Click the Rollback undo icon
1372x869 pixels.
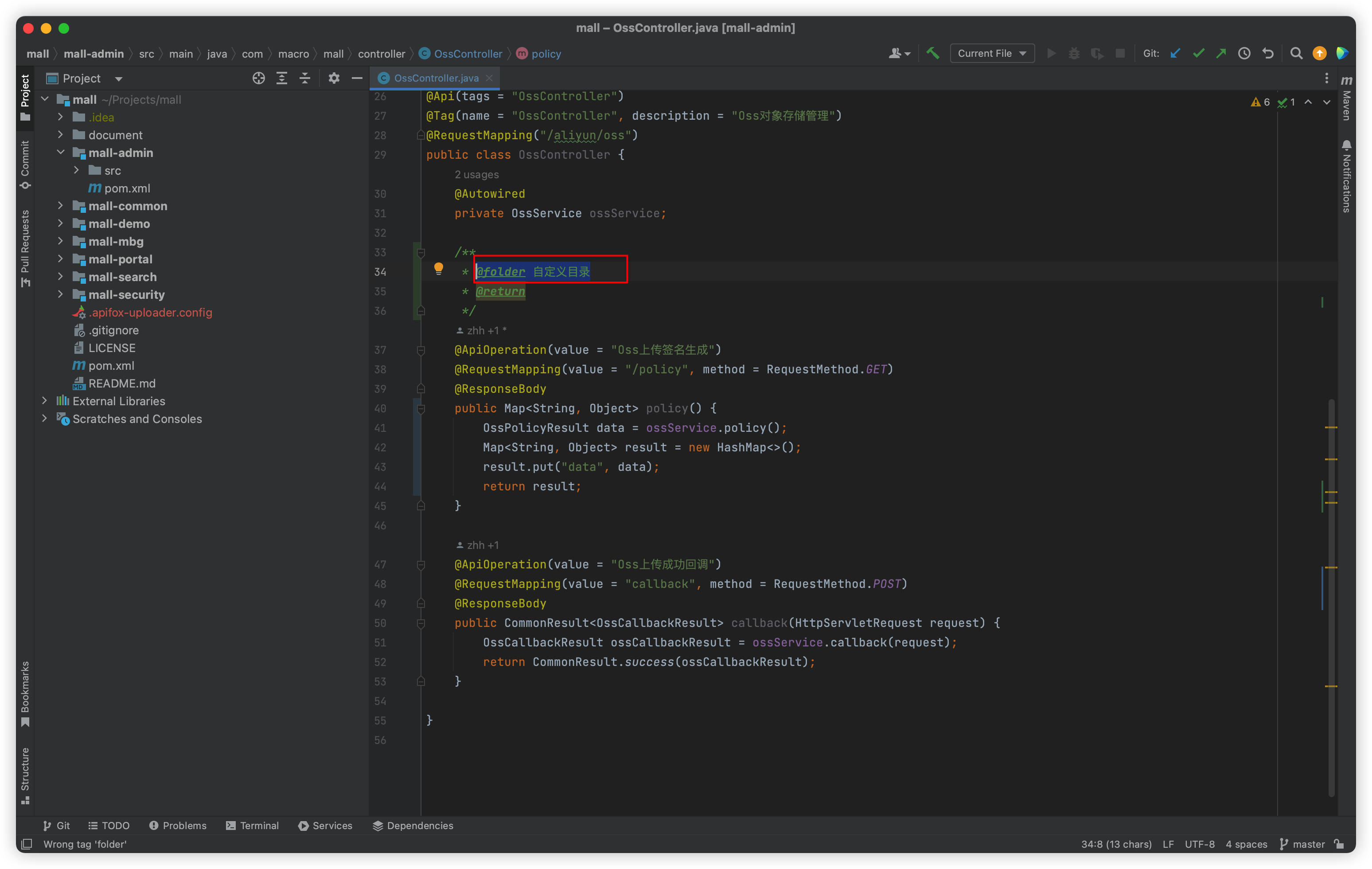point(1268,53)
